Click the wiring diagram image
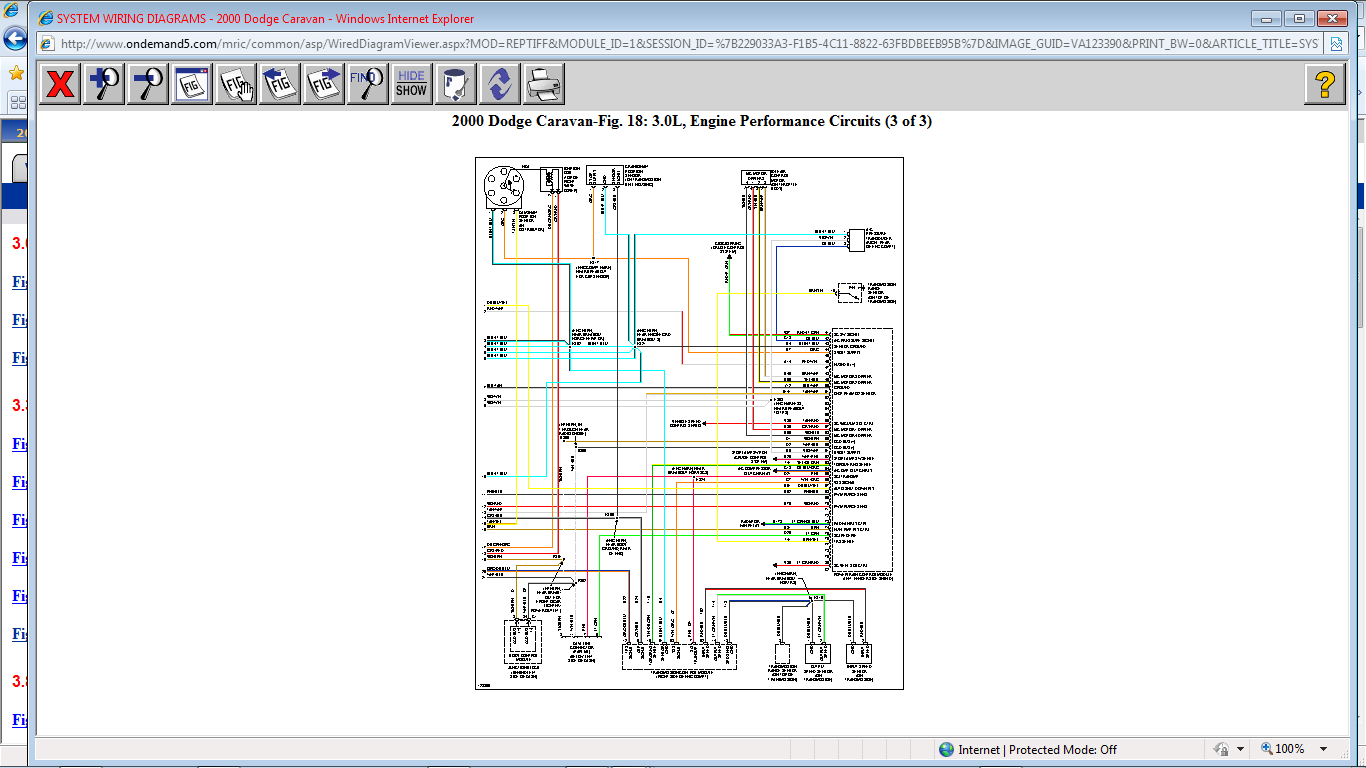 coord(689,423)
